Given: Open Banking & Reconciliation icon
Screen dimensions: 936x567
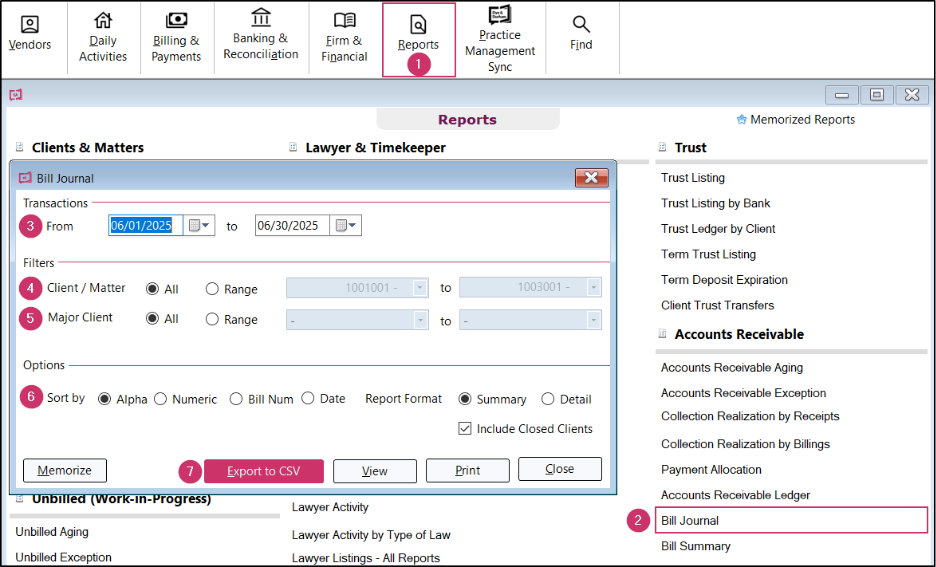Looking at the screenshot, I should click(x=261, y=17).
